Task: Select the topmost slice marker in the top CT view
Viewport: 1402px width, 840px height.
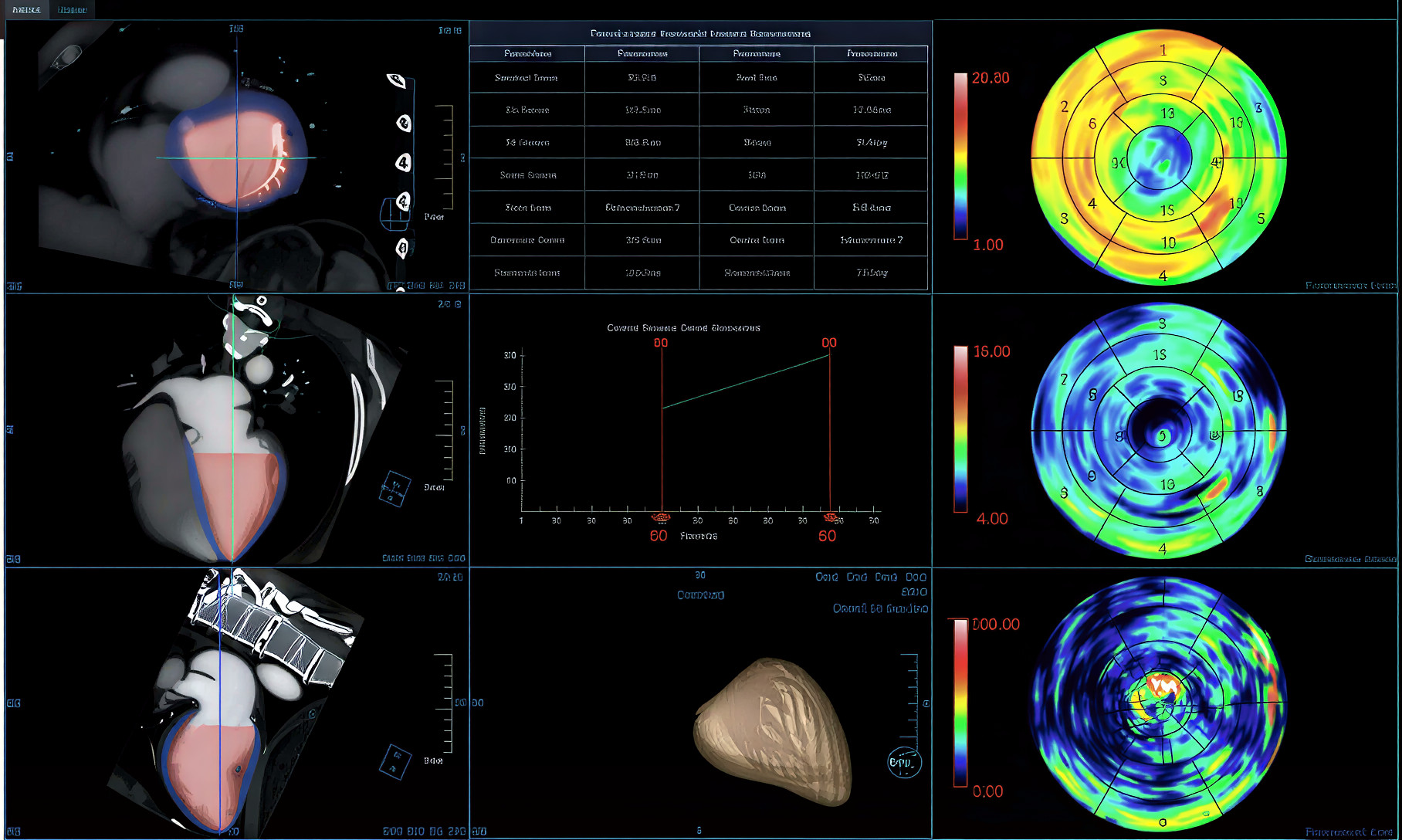Action: 397,80
